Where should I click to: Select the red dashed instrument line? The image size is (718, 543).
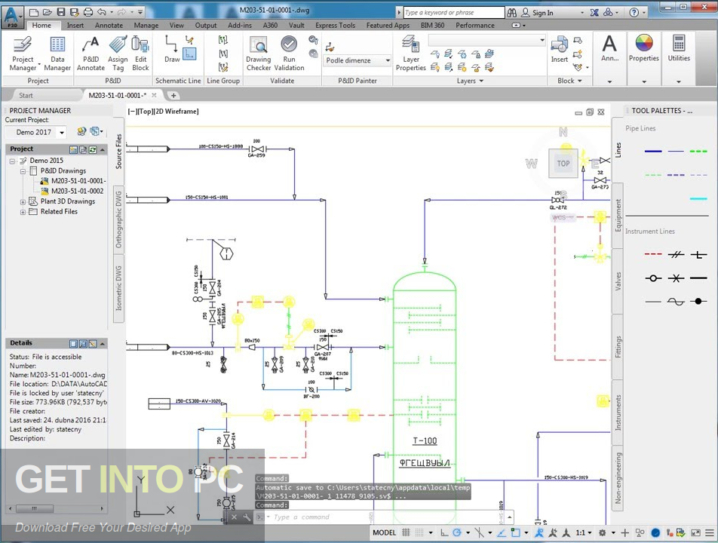[x=653, y=254]
